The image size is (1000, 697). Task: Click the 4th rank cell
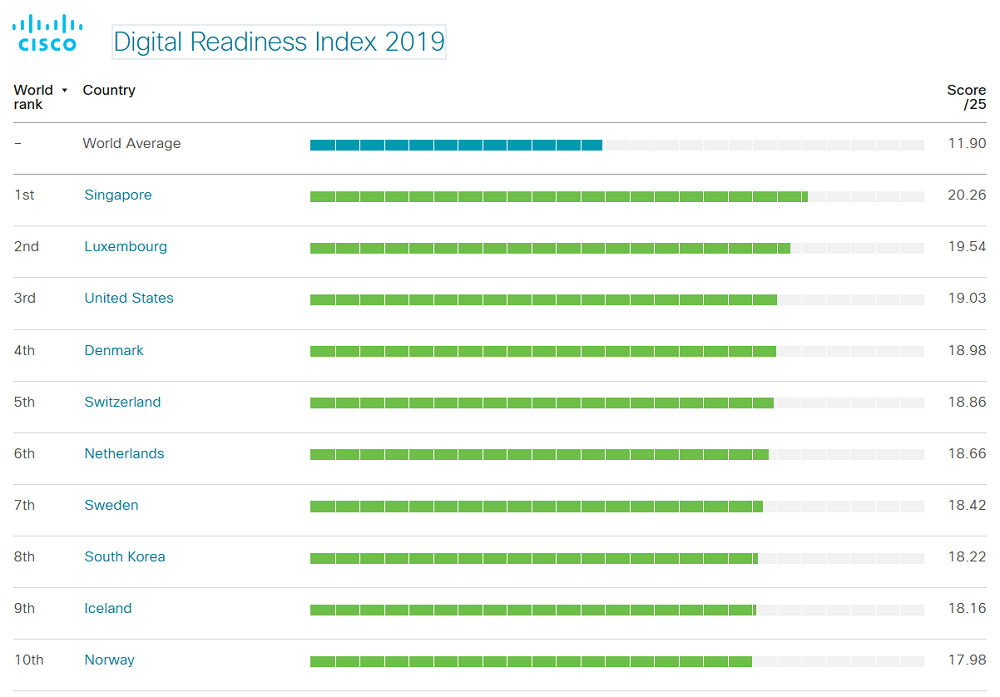pos(24,351)
